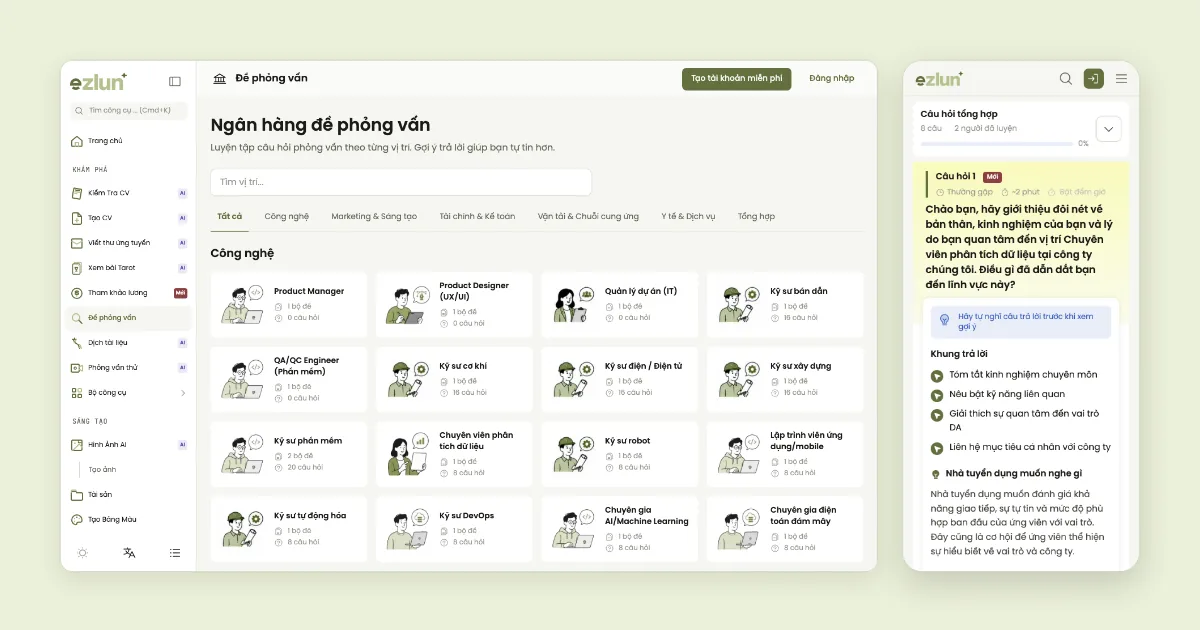
Task: Switch to the Tổng hợp tab
Action: click(x=756, y=217)
